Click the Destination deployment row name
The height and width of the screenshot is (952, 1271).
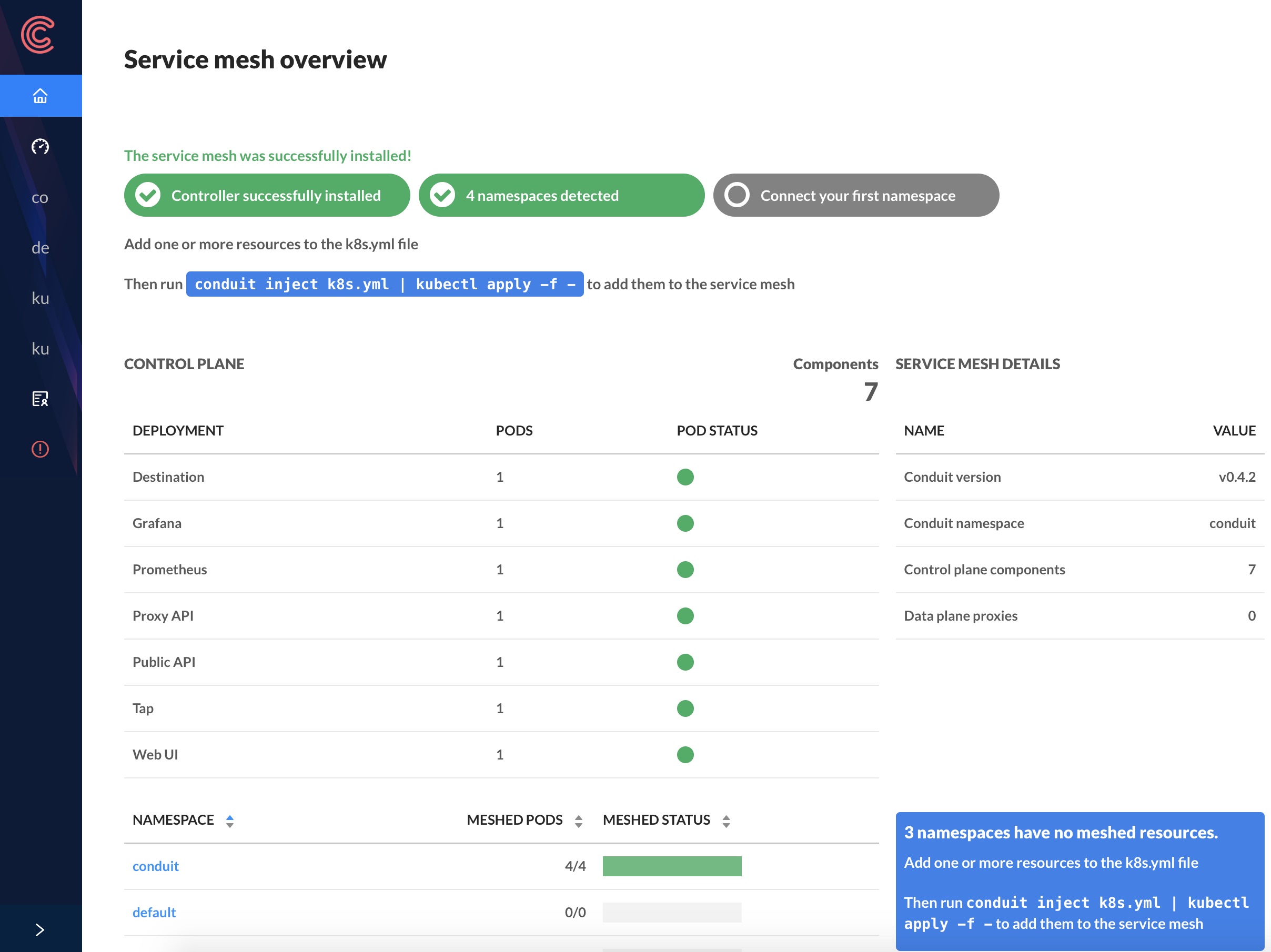(168, 477)
